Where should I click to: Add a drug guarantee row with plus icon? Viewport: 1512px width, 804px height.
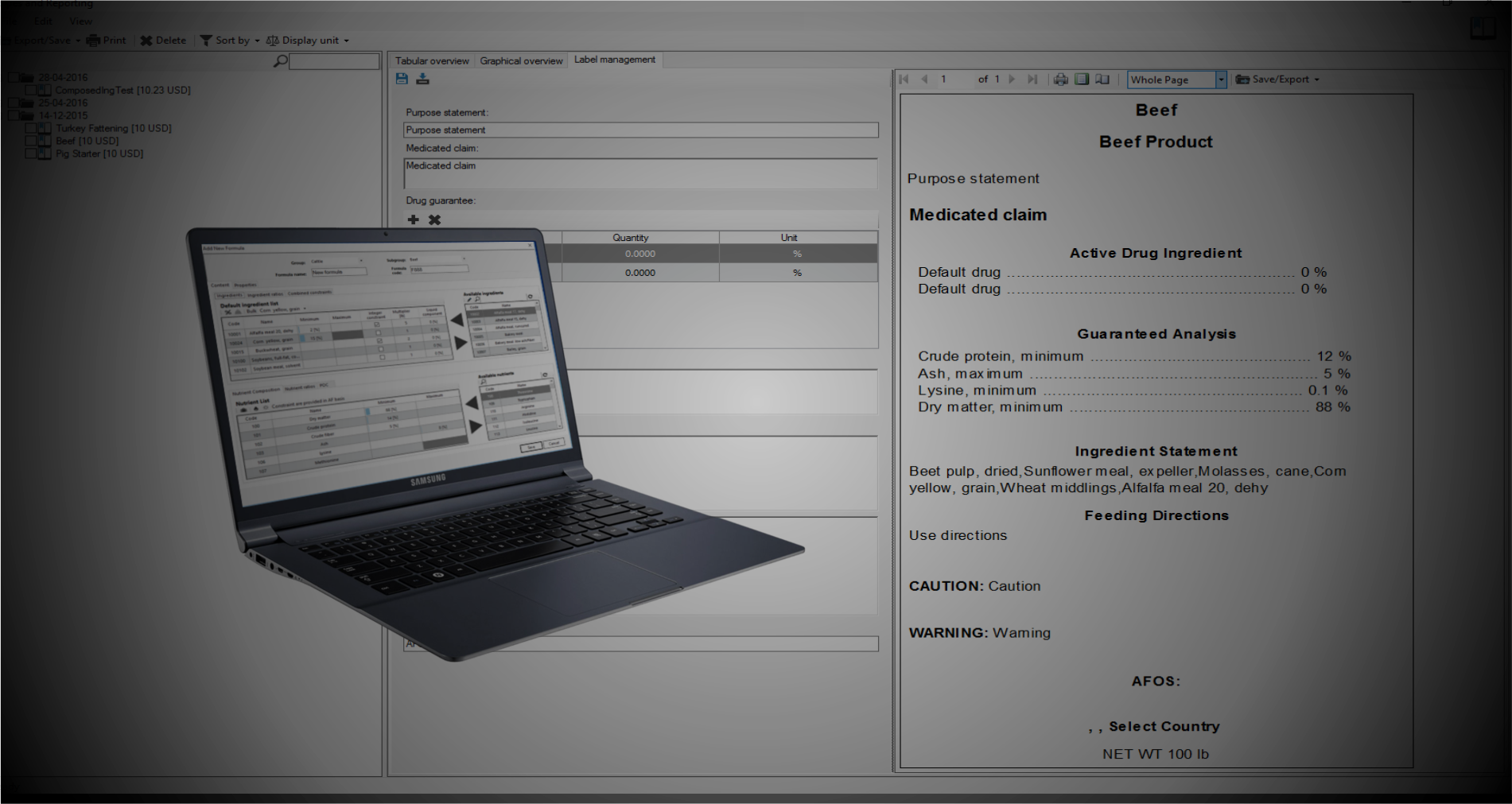click(x=413, y=219)
